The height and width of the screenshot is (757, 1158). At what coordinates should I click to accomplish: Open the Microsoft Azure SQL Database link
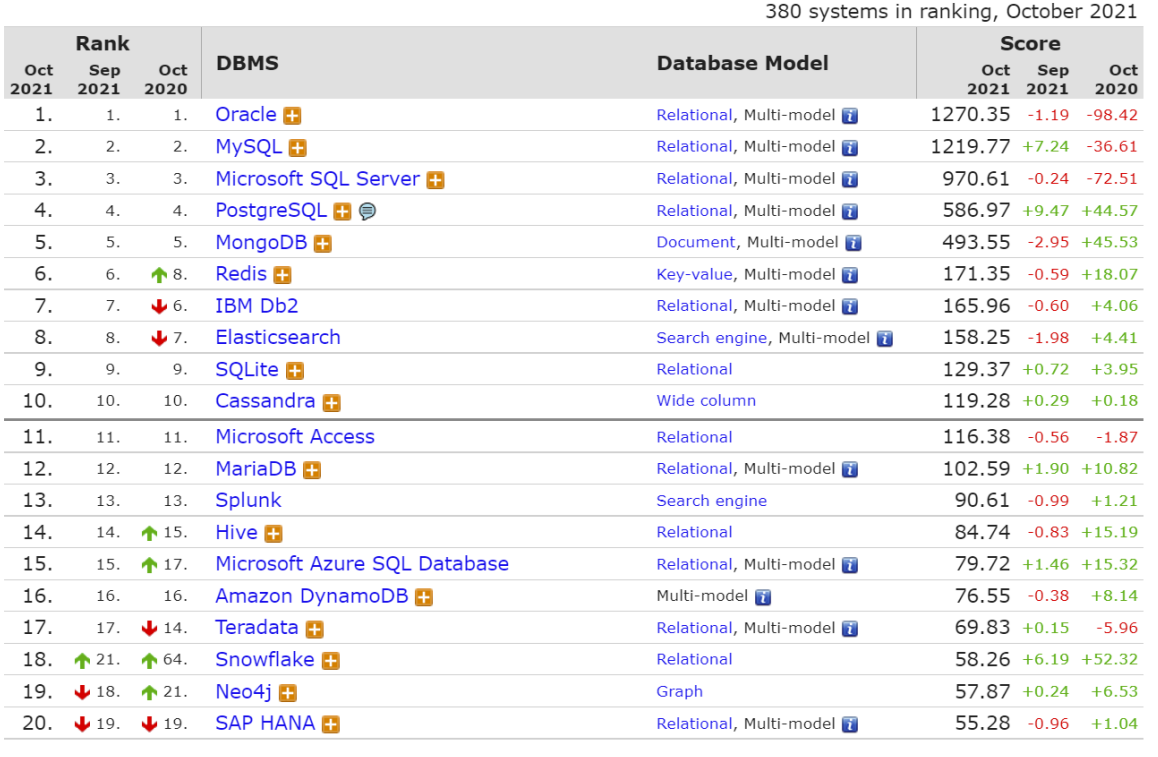click(362, 564)
